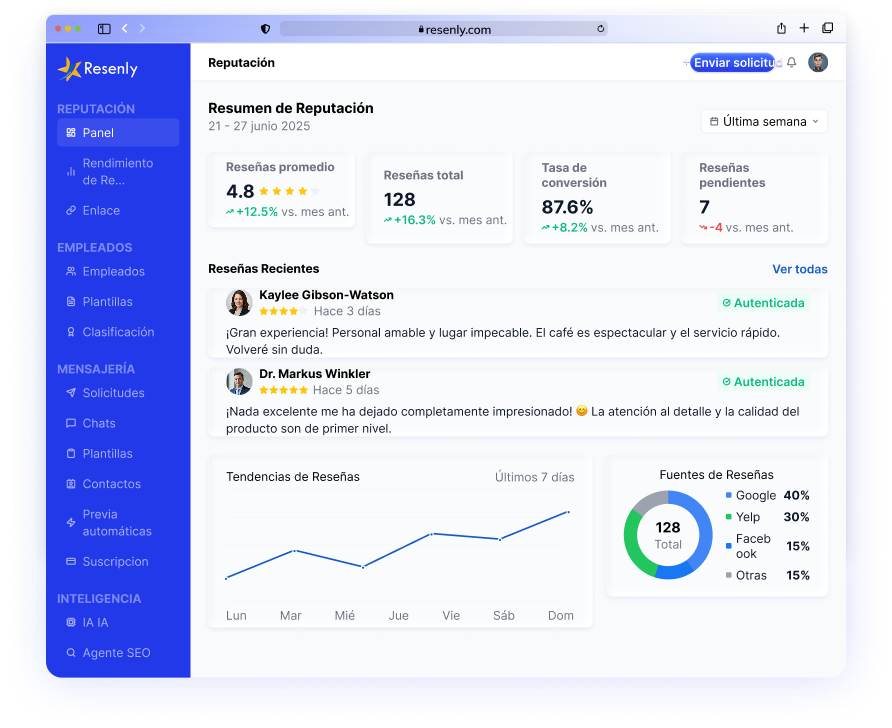Click the Clasificación award icon
The width and height of the screenshot is (892, 728).
pos(71,332)
